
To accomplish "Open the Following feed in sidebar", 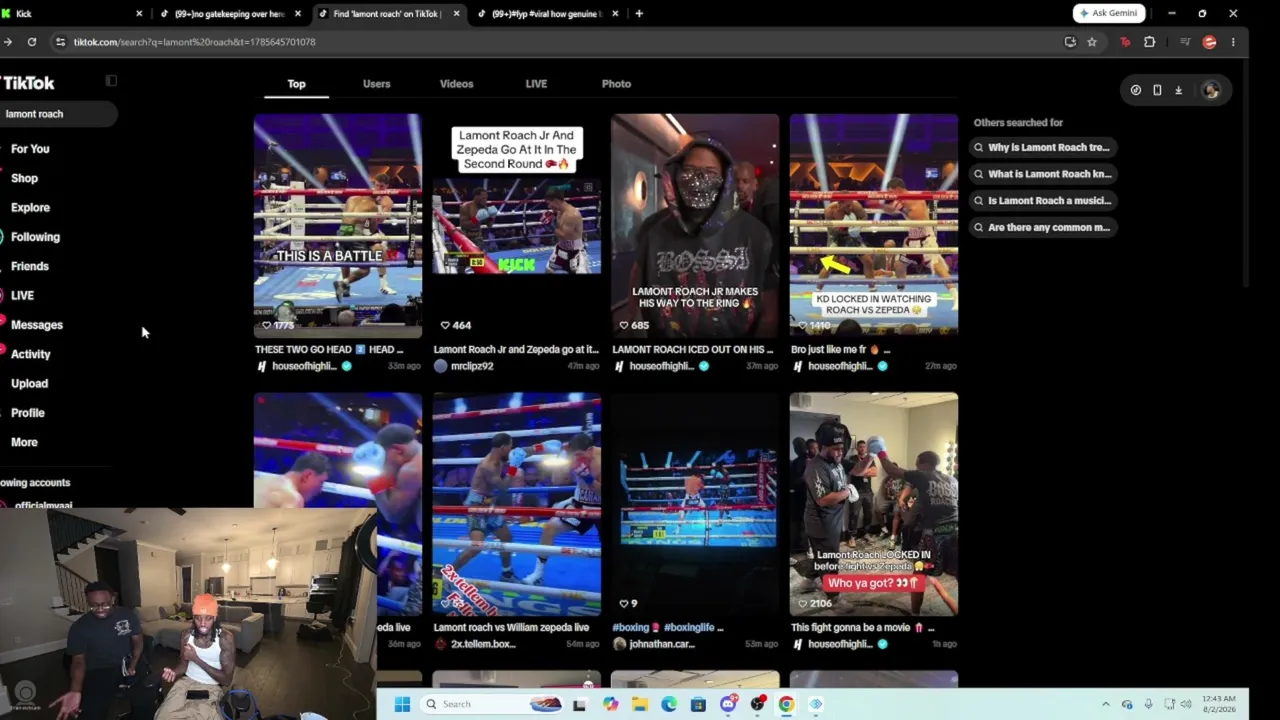I will [35, 237].
